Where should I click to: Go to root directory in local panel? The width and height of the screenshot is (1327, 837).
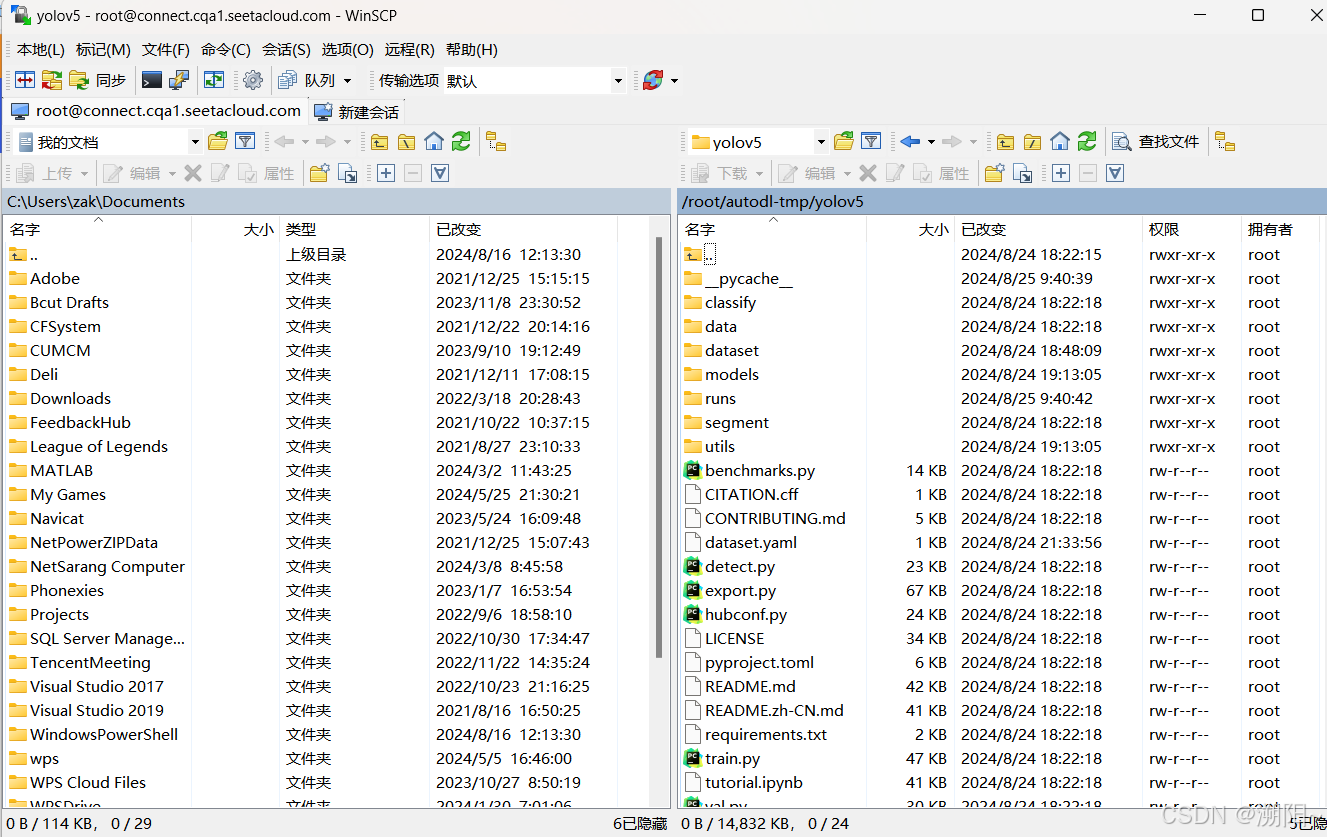pyautogui.click(x=407, y=142)
